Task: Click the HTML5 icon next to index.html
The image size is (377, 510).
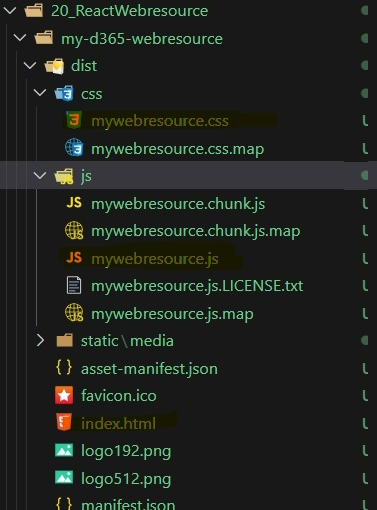Action: 64,422
